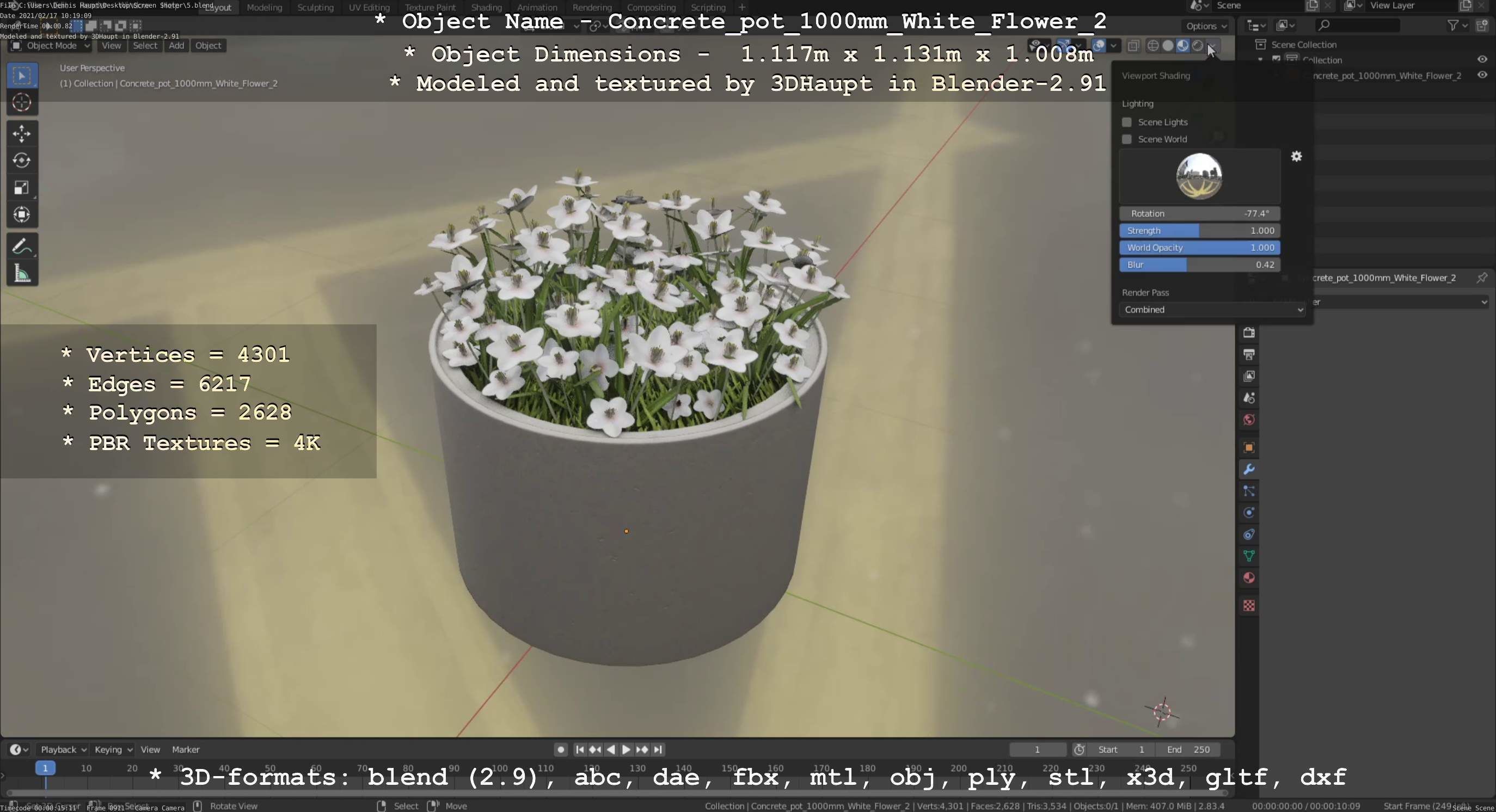The image size is (1496, 812).
Task: Open the viewport Add menu
Action: coord(176,45)
